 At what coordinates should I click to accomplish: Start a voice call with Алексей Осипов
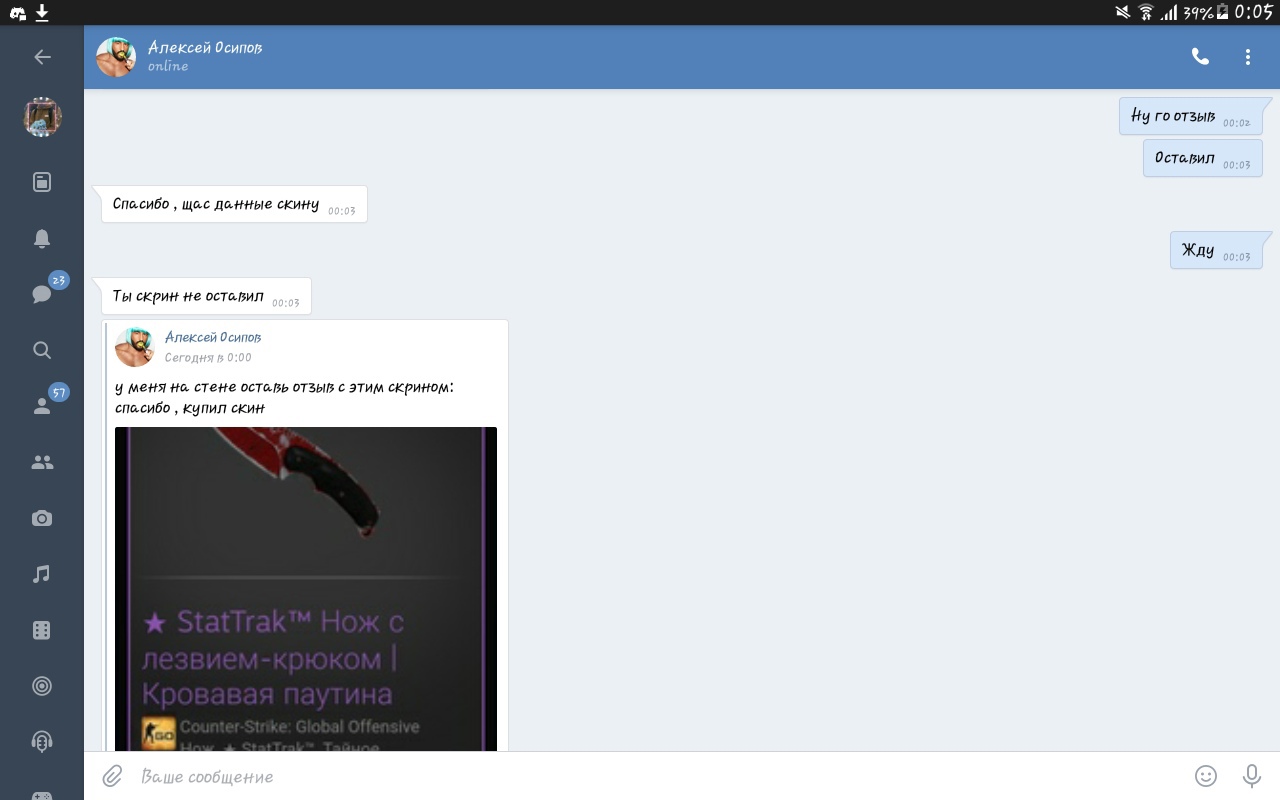tap(1200, 57)
